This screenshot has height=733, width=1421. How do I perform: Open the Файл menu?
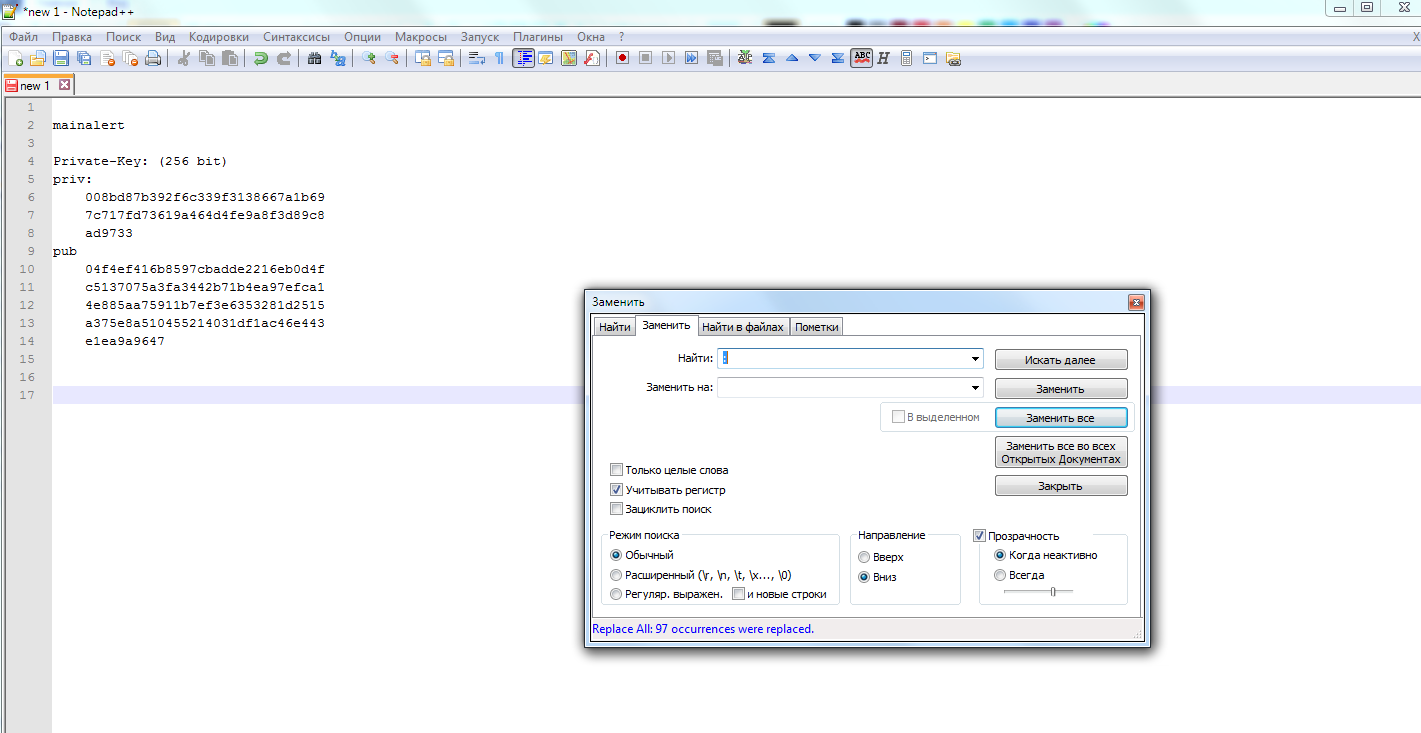coord(23,37)
